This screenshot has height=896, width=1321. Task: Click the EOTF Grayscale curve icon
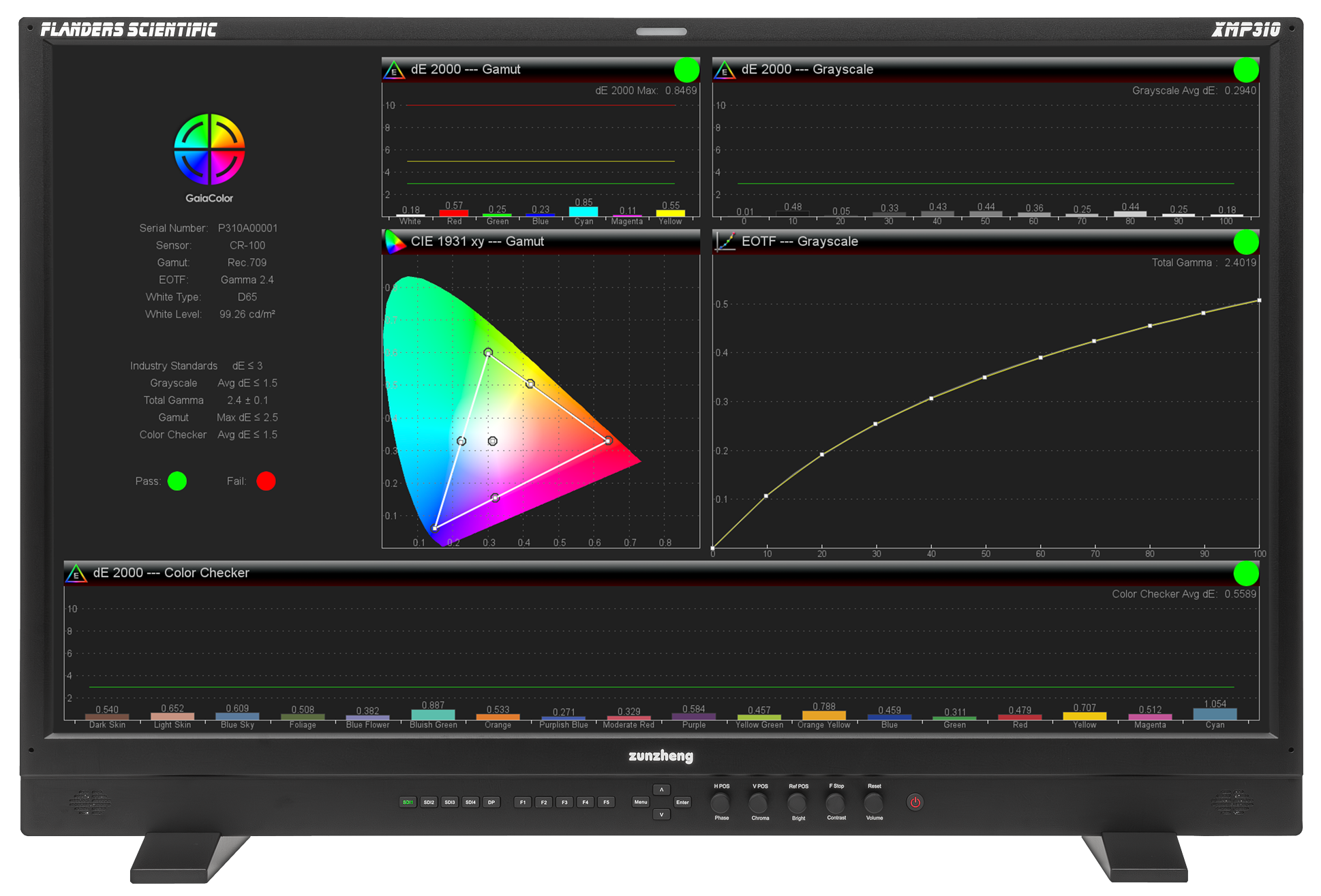[725, 242]
